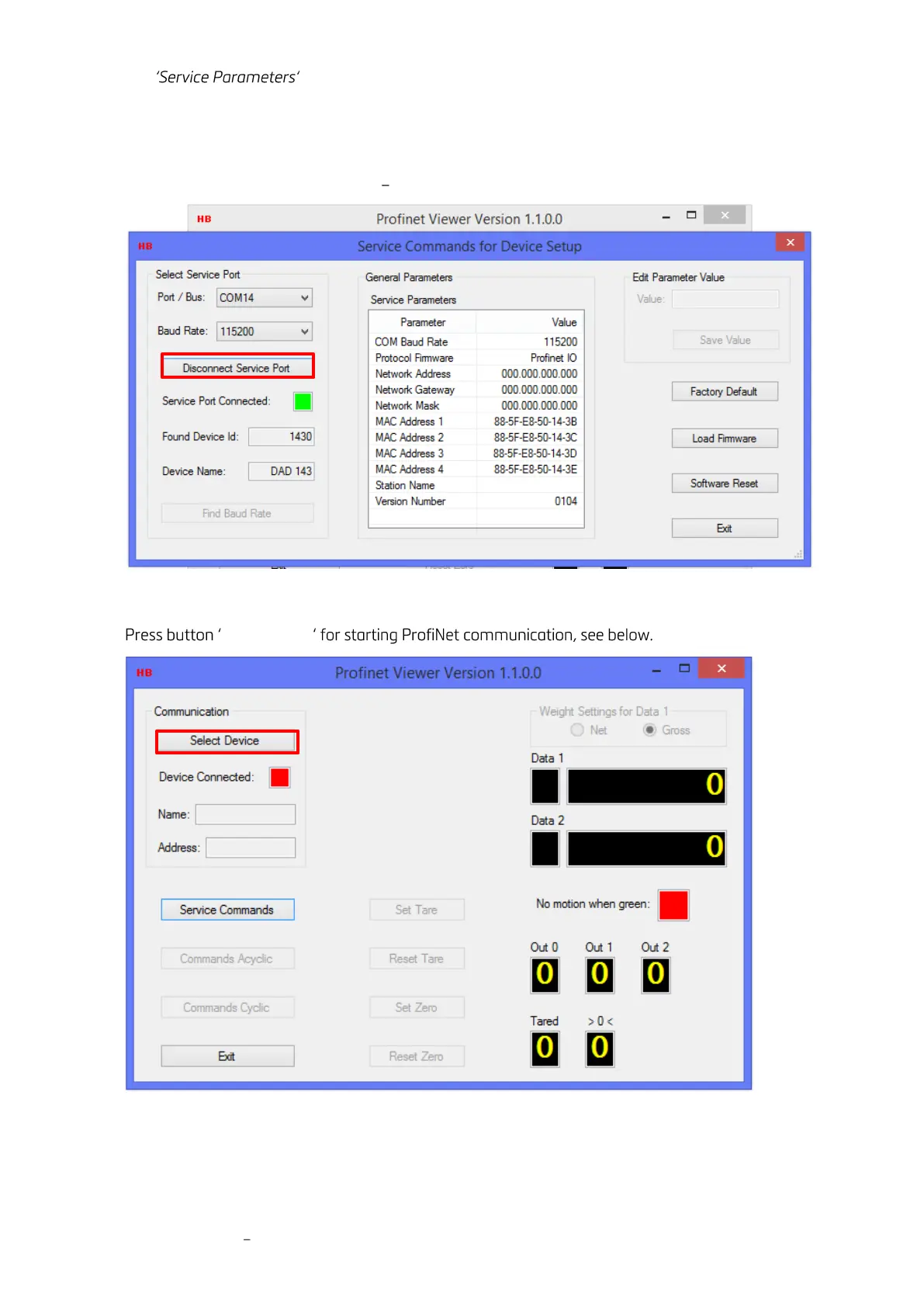Click the Edit Parameter Value input field

tap(725, 299)
